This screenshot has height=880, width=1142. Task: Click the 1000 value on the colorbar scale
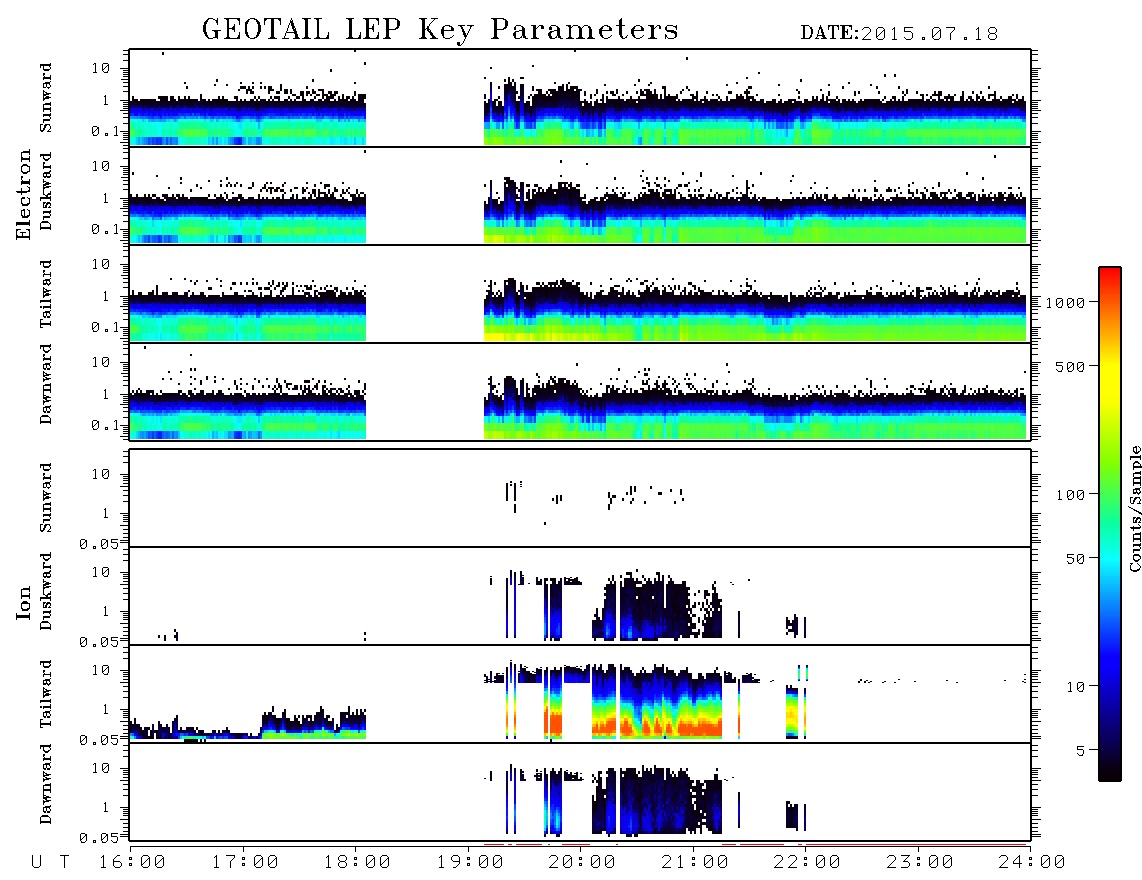(x=1065, y=303)
